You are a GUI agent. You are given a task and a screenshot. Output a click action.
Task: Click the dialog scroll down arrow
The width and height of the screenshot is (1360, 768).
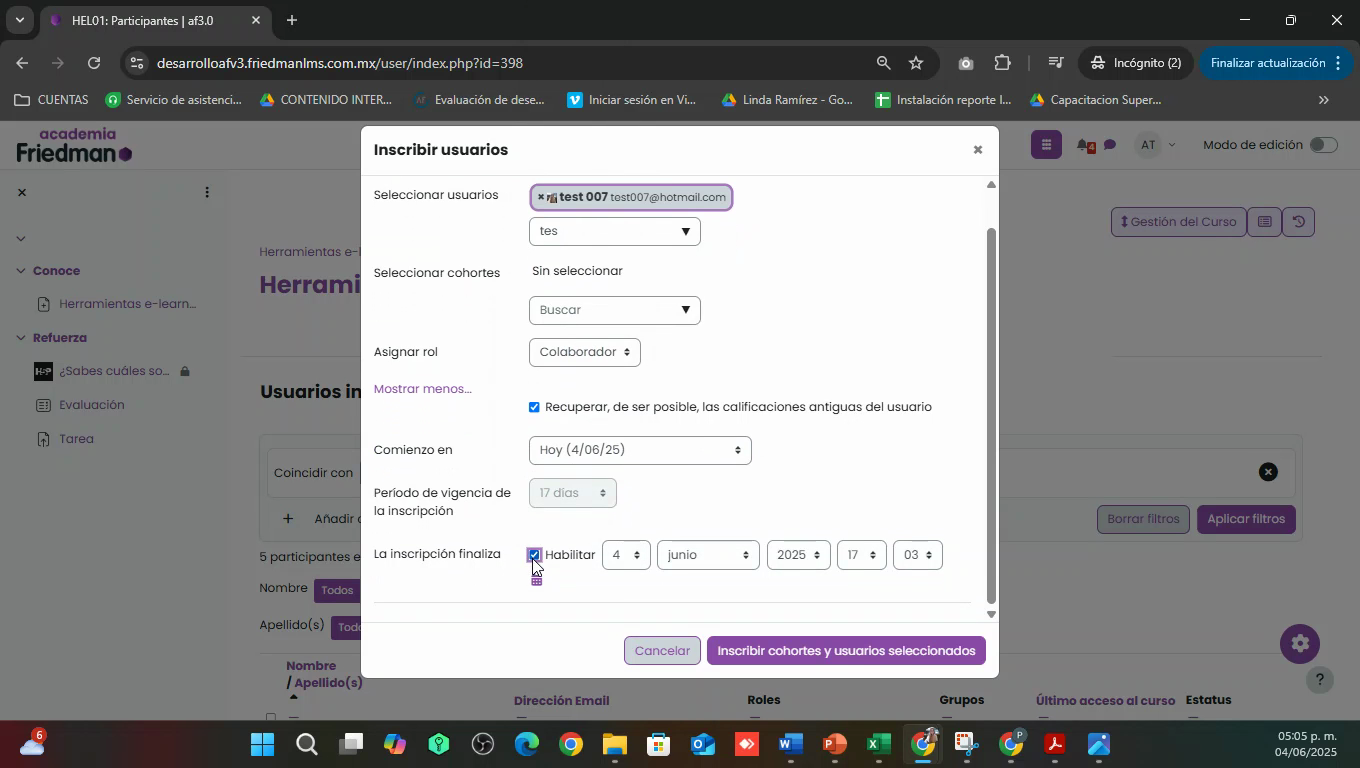coord(991,614)
